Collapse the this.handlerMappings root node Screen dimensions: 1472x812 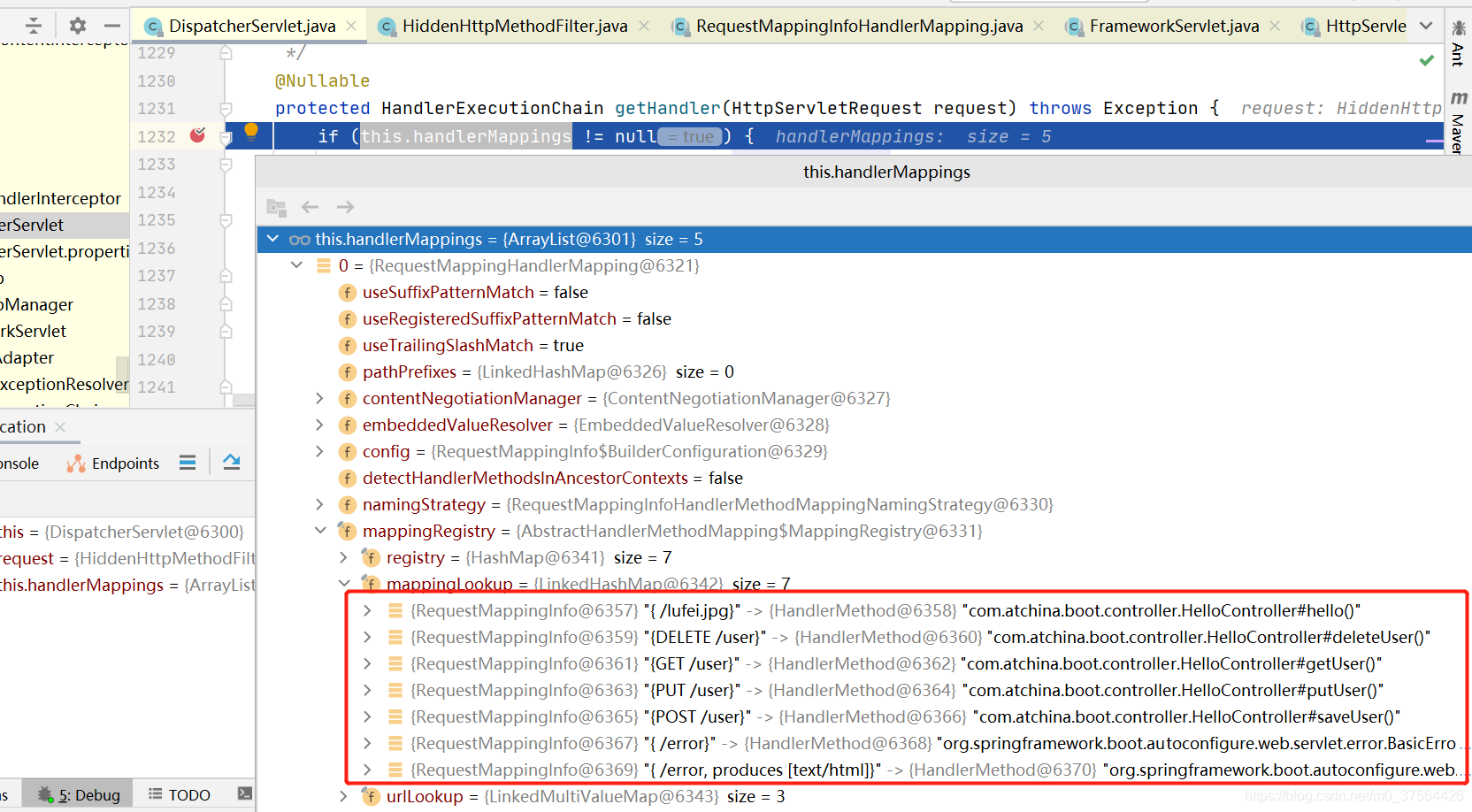click(272, 239)
